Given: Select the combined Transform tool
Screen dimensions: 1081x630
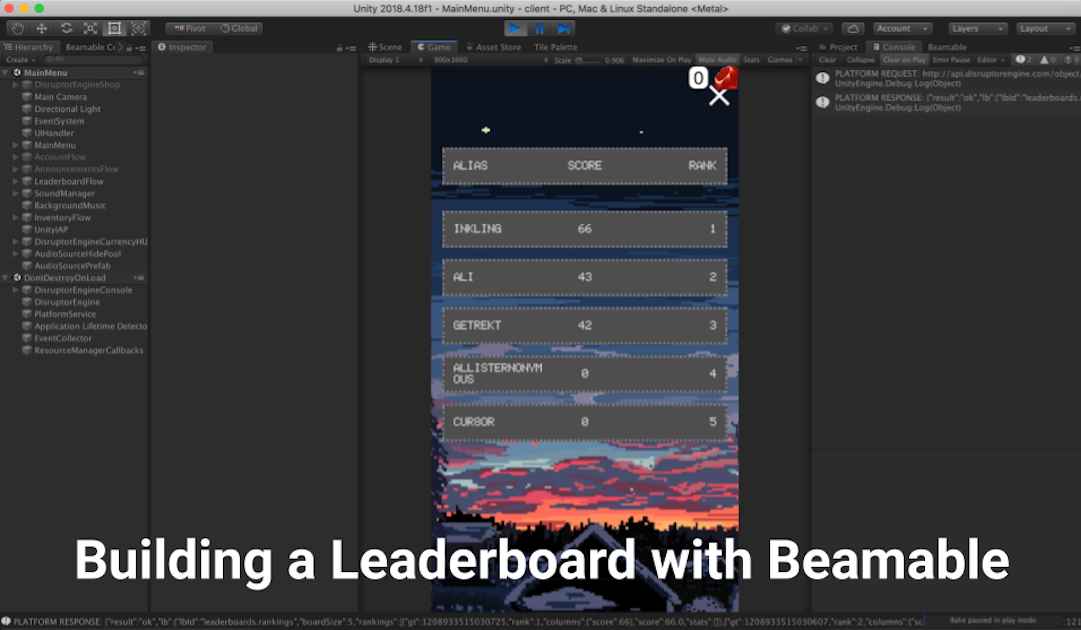Looking at the screenshot, I should point(139,28).
